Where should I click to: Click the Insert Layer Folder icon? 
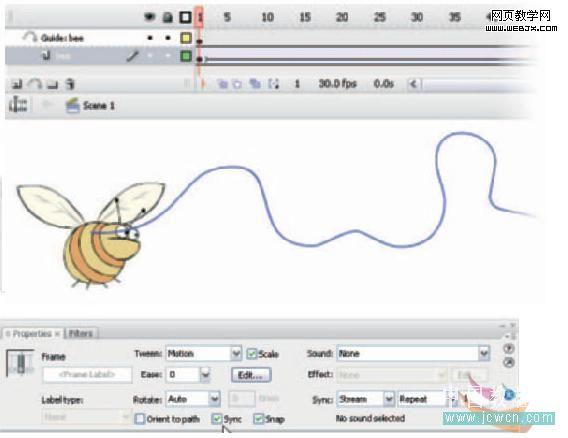pyautogui.click(x=53, y=84)
